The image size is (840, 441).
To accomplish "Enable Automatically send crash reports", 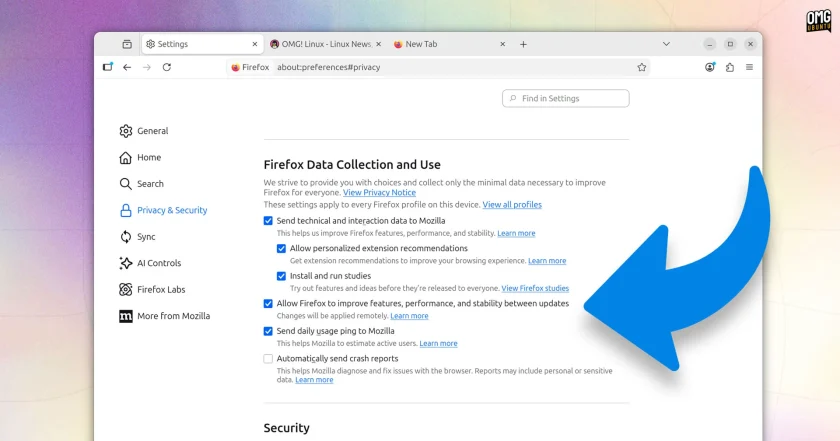I will tap(268, 359).
